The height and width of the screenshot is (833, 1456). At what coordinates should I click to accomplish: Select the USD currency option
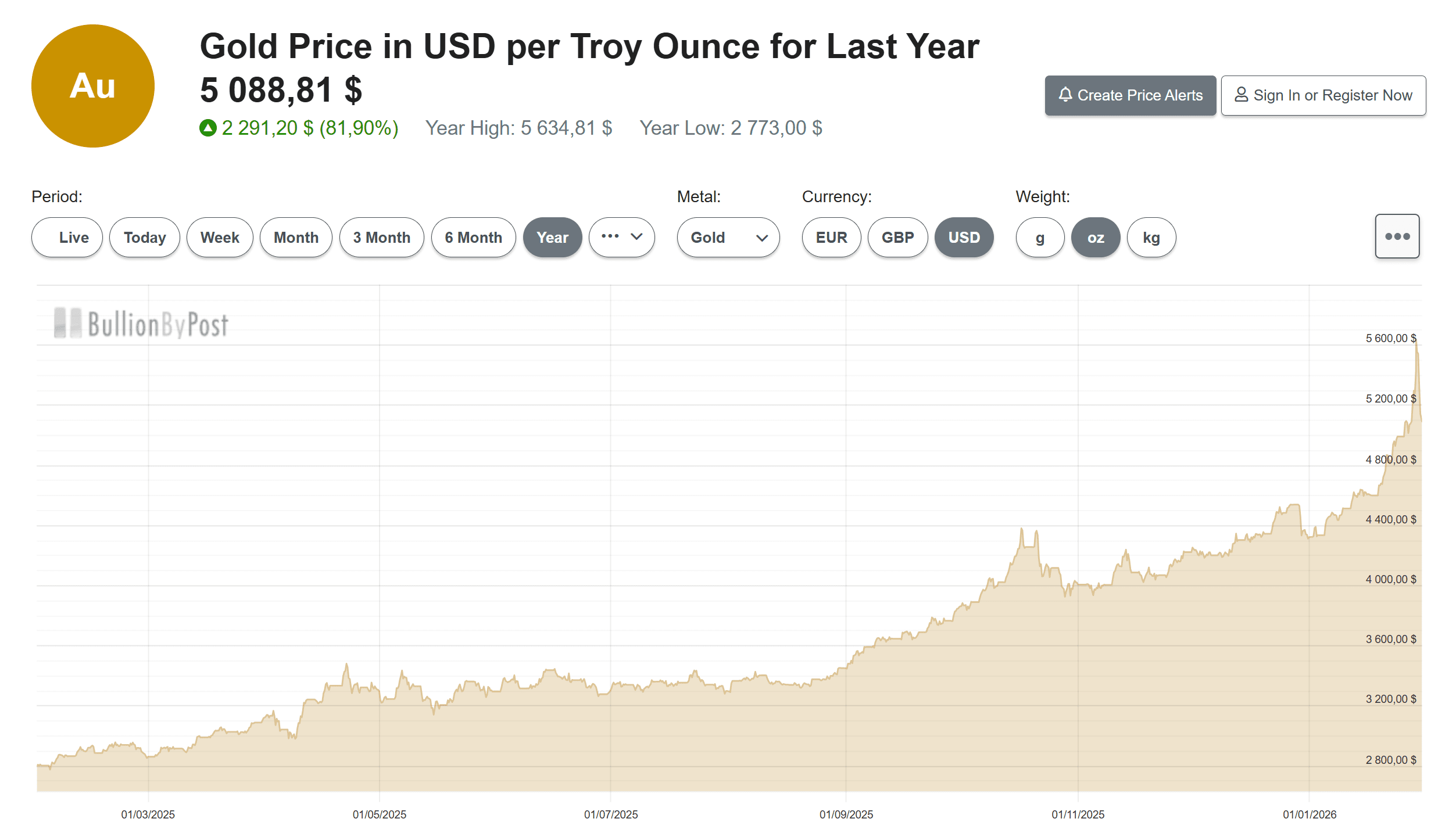coord(964,238)
